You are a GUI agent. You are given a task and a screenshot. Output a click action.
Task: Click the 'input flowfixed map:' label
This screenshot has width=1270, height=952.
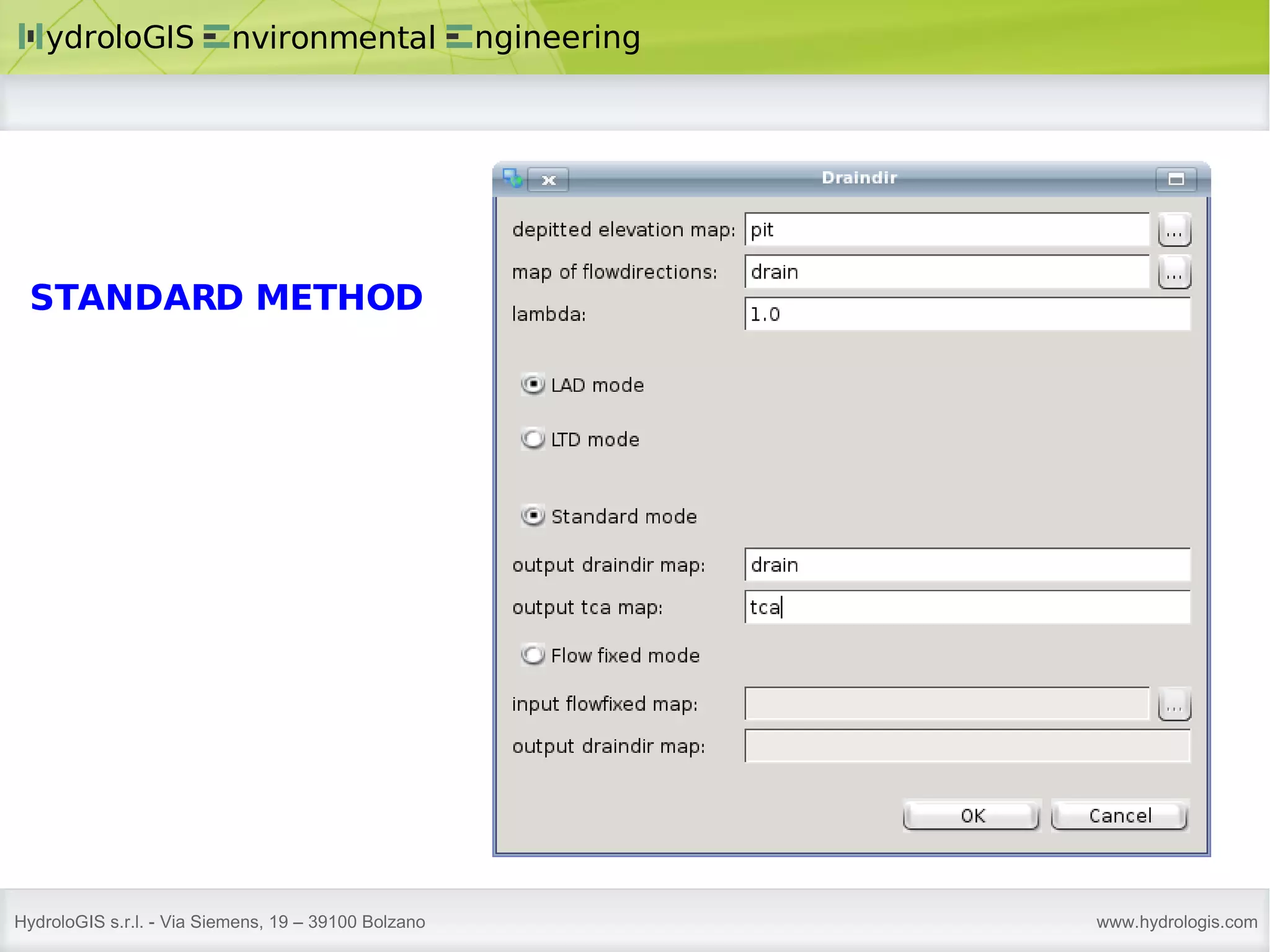click(x=605, y=705)
